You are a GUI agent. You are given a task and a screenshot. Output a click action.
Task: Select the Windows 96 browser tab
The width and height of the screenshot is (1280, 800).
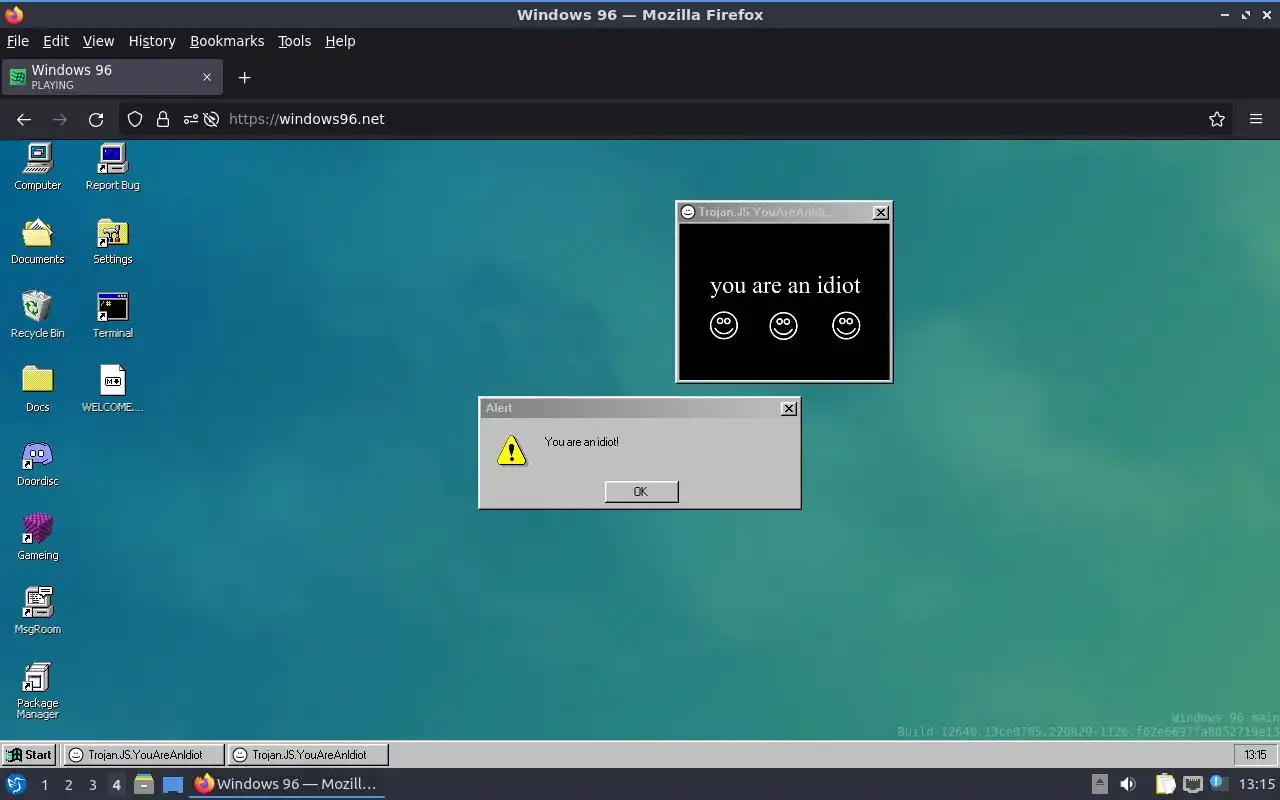click(x=111, y=77)
